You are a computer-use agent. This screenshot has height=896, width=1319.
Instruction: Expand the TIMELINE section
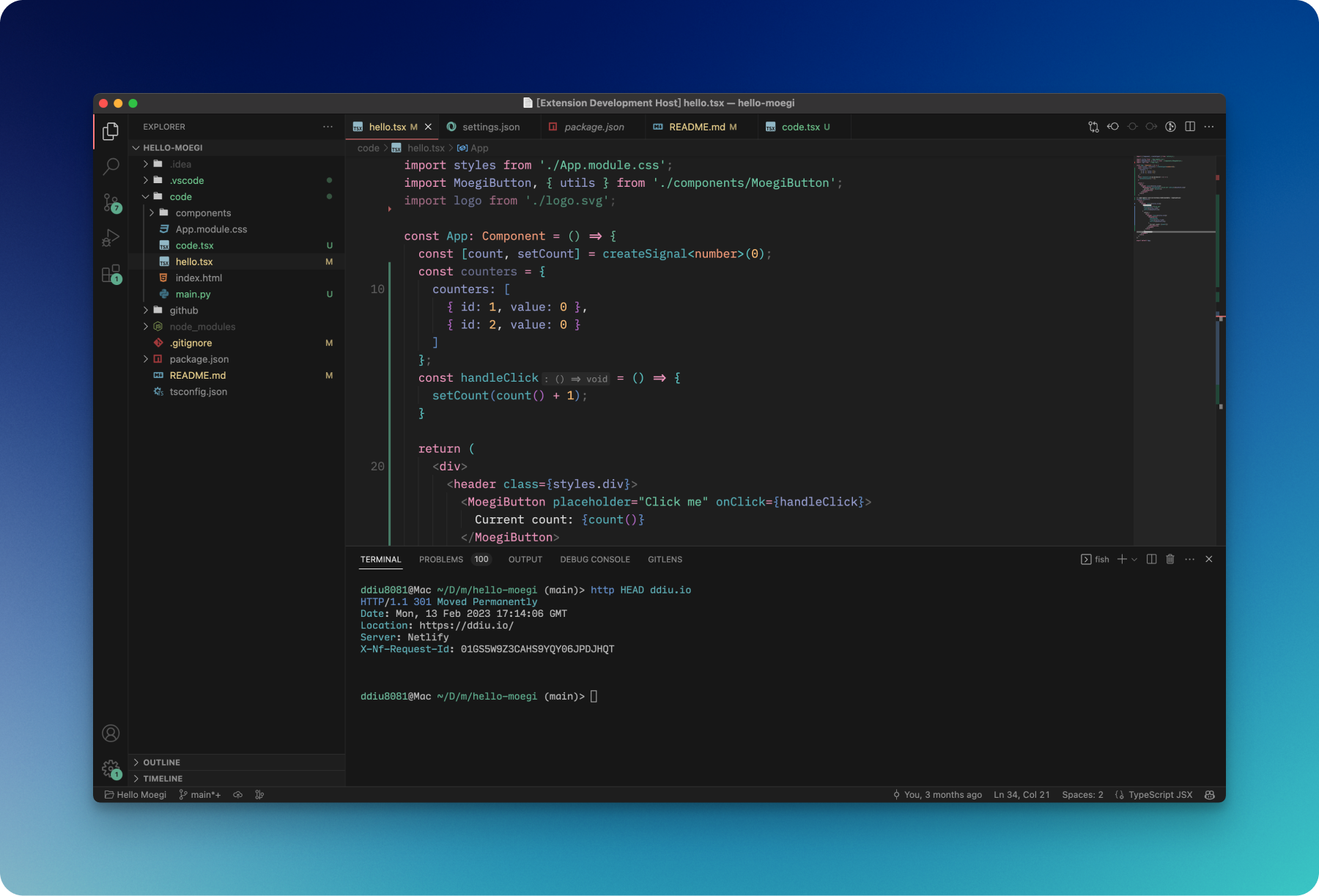tap(236, 778)
